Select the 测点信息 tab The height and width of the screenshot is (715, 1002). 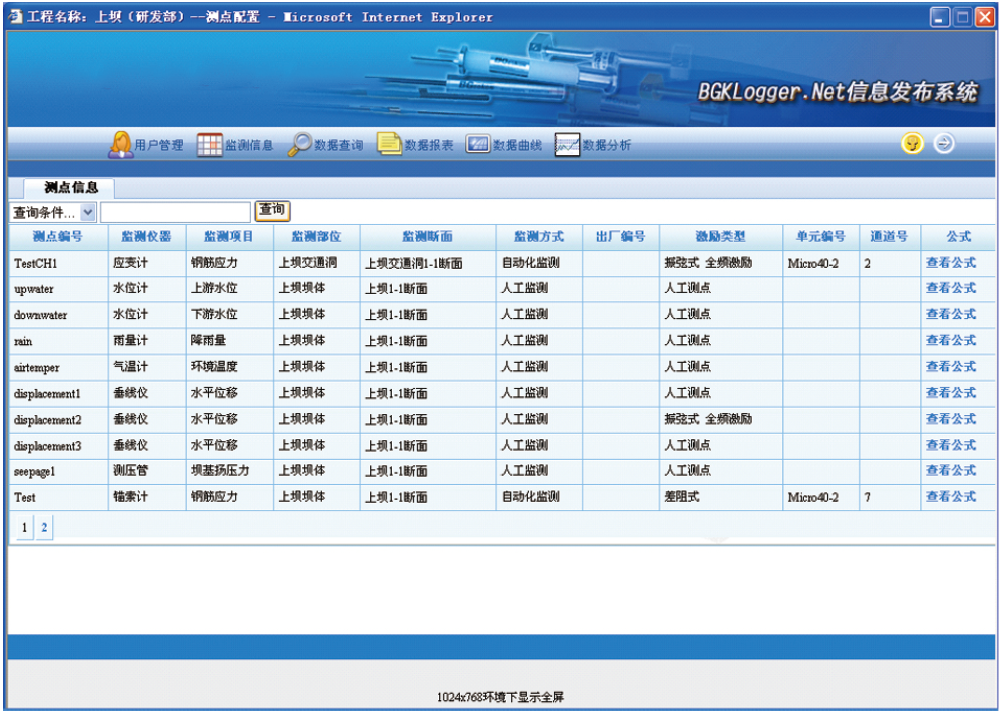70,187
